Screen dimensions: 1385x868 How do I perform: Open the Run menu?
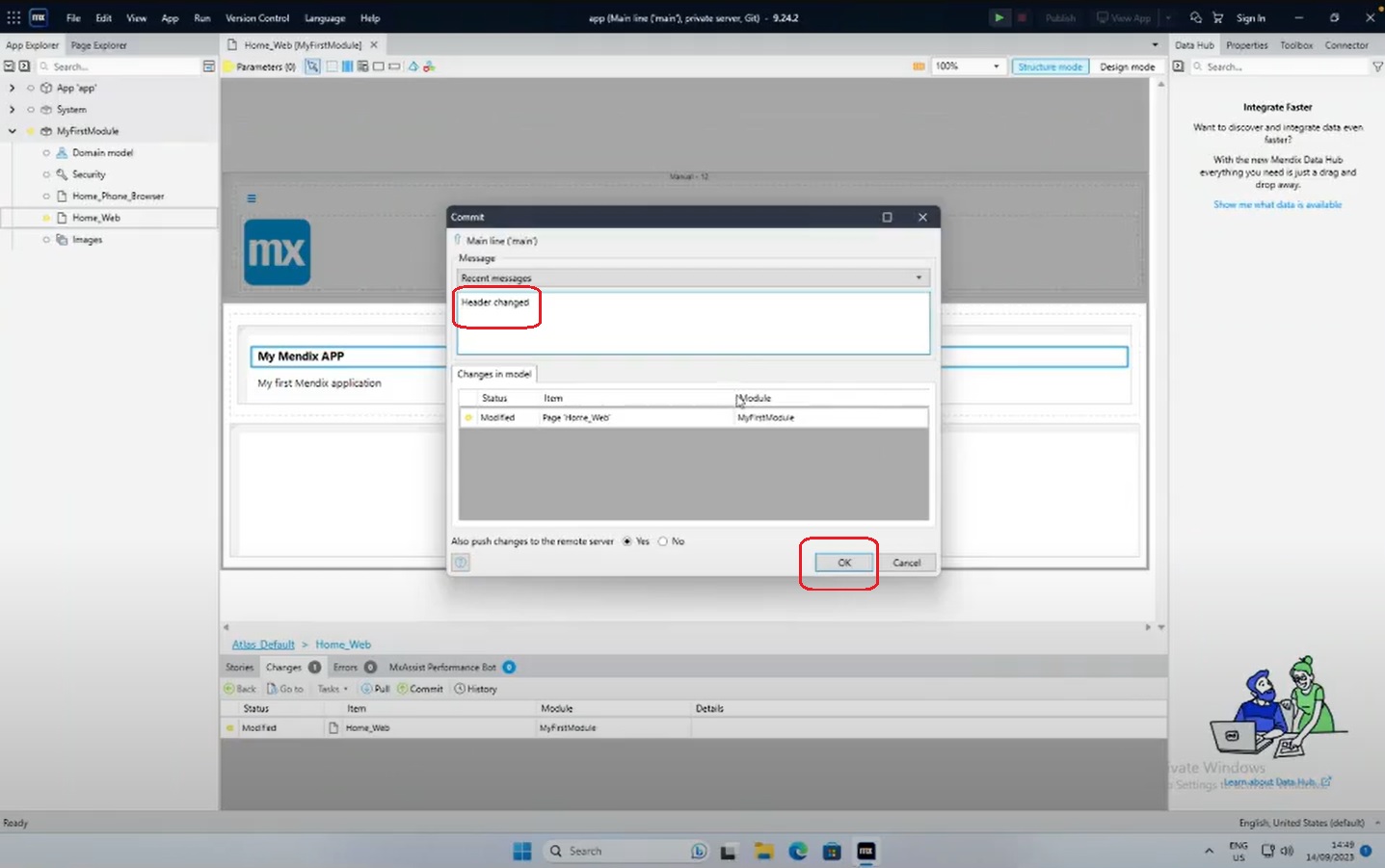pyautogui.click(x=202, y=17)
